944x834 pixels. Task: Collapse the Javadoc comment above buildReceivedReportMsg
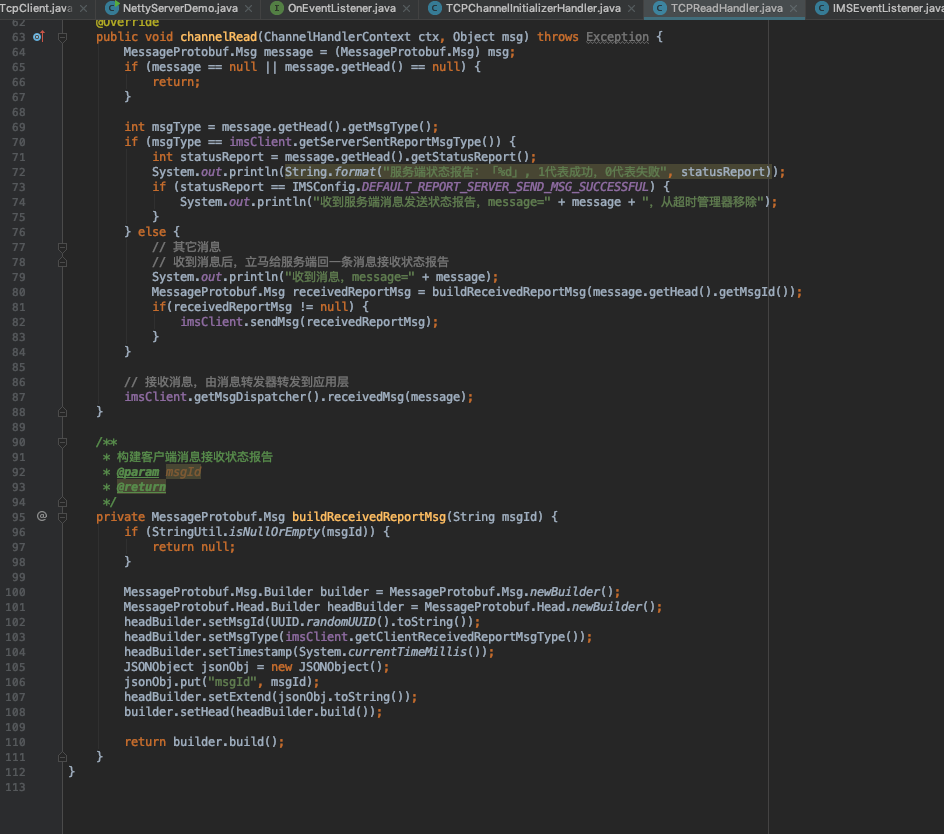click(62, 442)
